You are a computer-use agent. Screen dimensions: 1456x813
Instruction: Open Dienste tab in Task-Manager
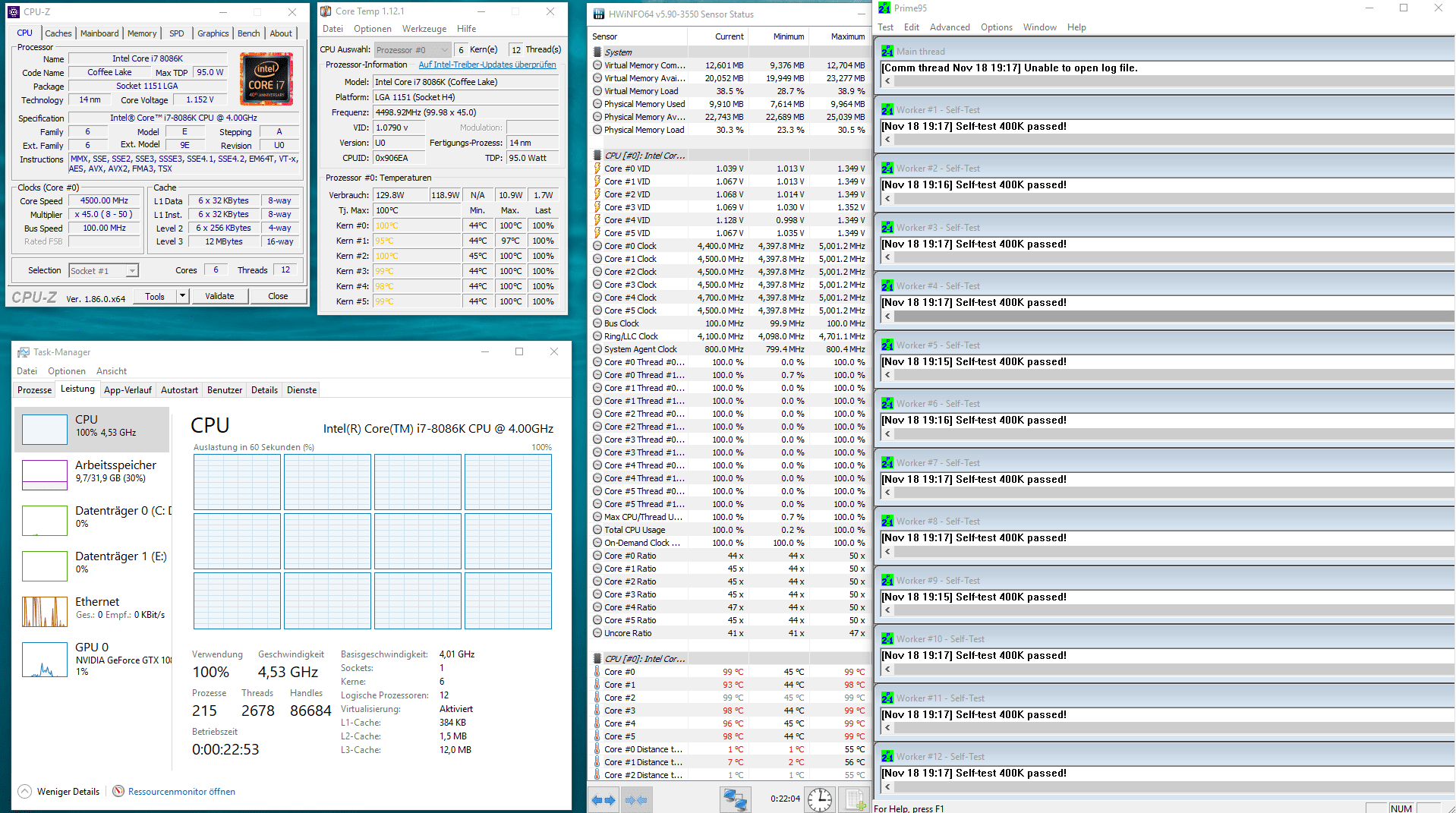pyautogui.click(x=301, y=390)
